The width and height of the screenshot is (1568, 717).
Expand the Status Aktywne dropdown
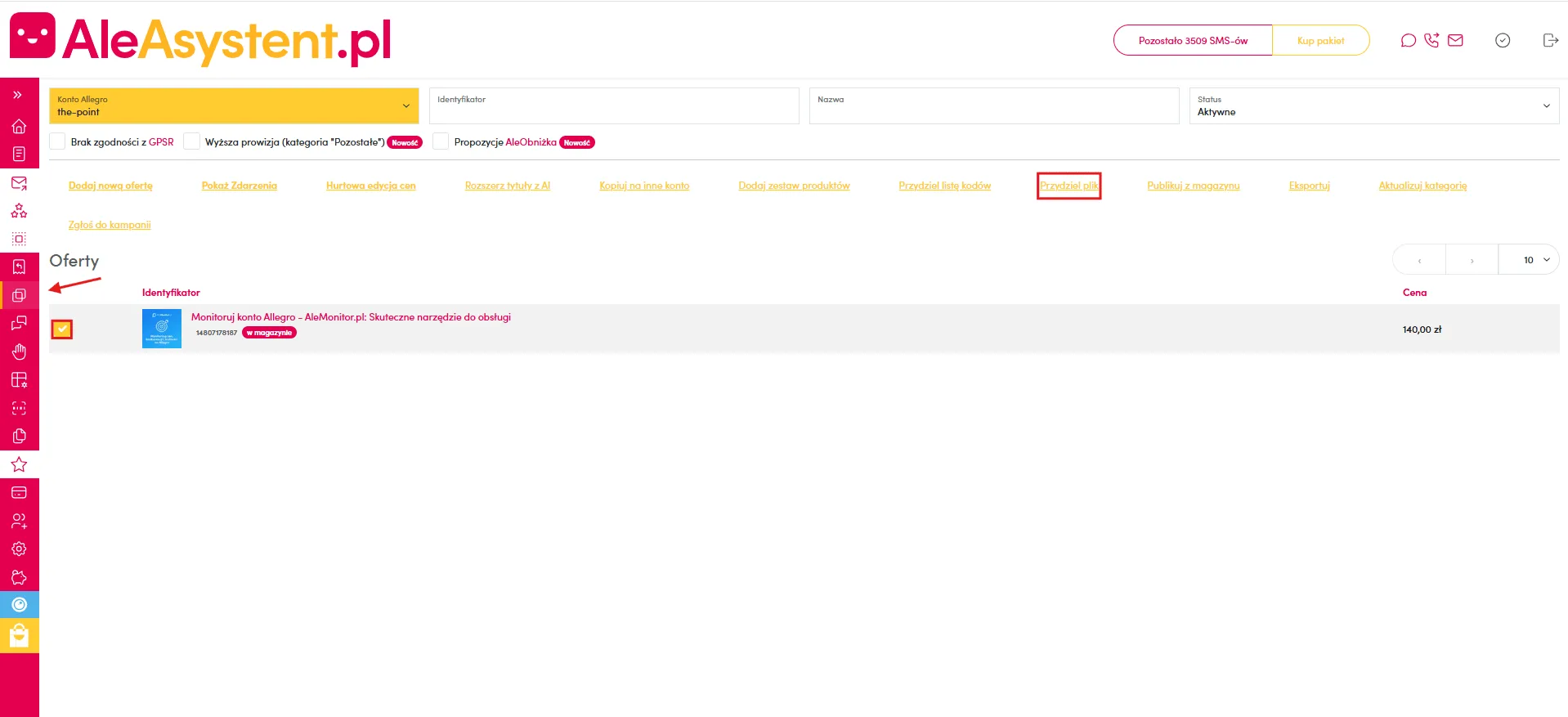click(1373, 106)
